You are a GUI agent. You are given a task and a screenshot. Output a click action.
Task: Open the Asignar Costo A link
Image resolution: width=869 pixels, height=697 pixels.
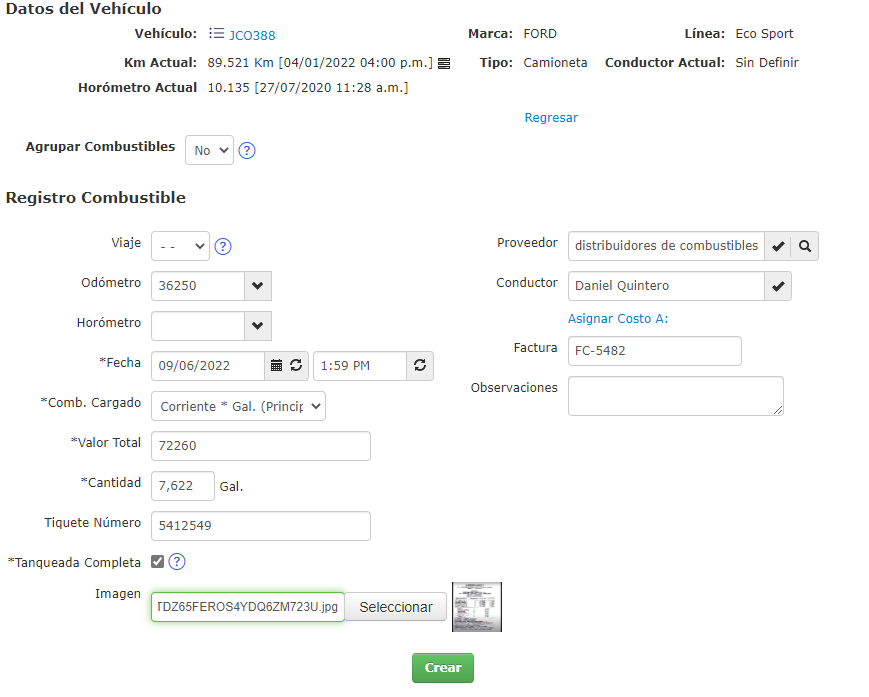pyautogui.click(x=618, y=319)
